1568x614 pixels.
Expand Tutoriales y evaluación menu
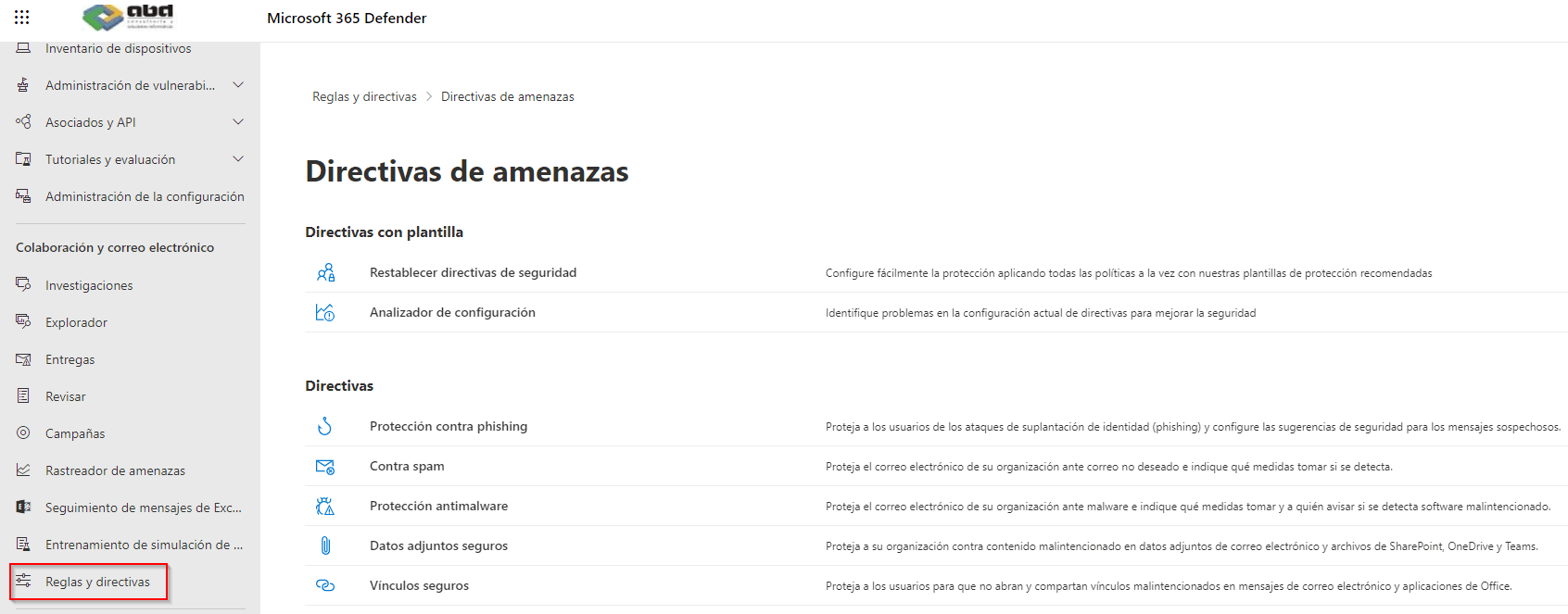click(238, 159)
